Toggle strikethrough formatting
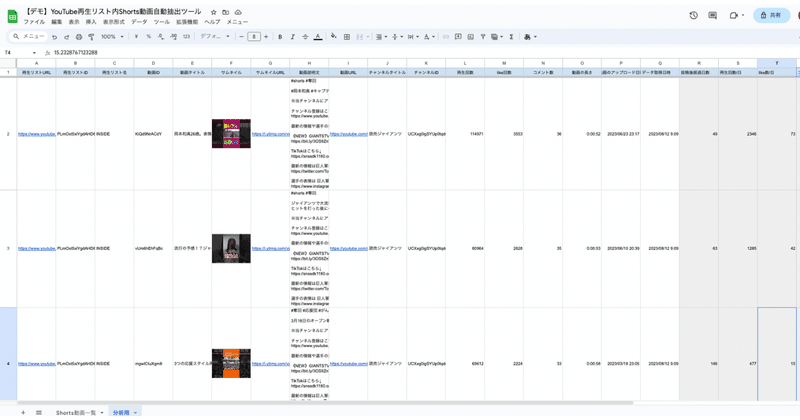The image size is (800, 420). [x=305, y=37]
